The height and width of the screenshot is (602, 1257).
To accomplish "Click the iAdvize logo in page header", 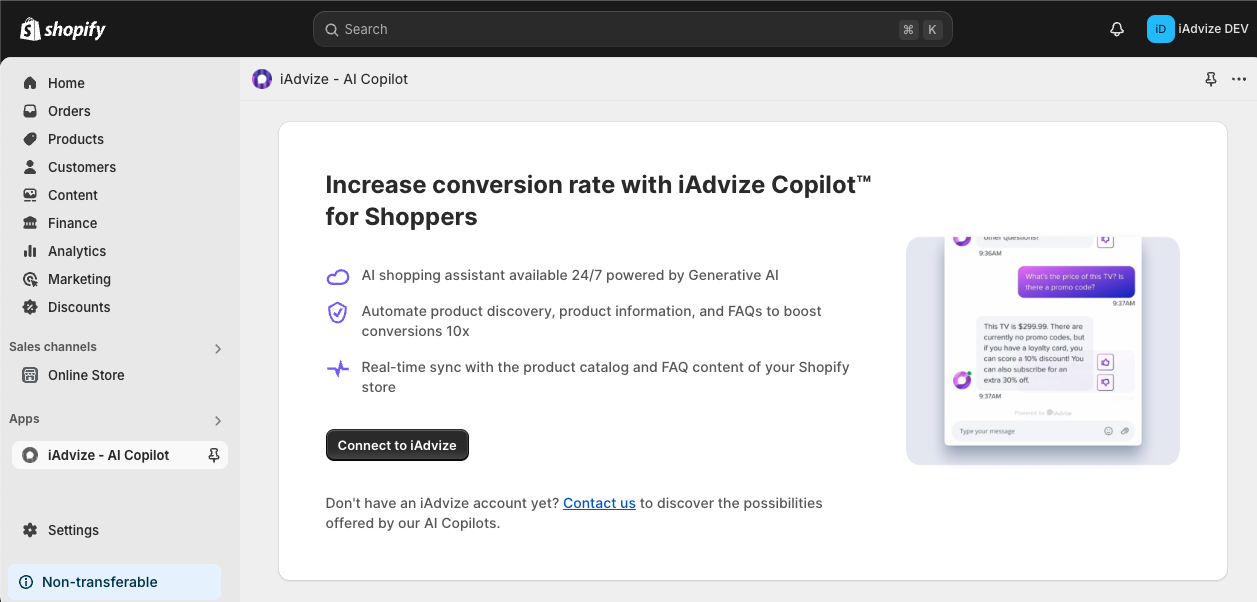I will 262,79.
